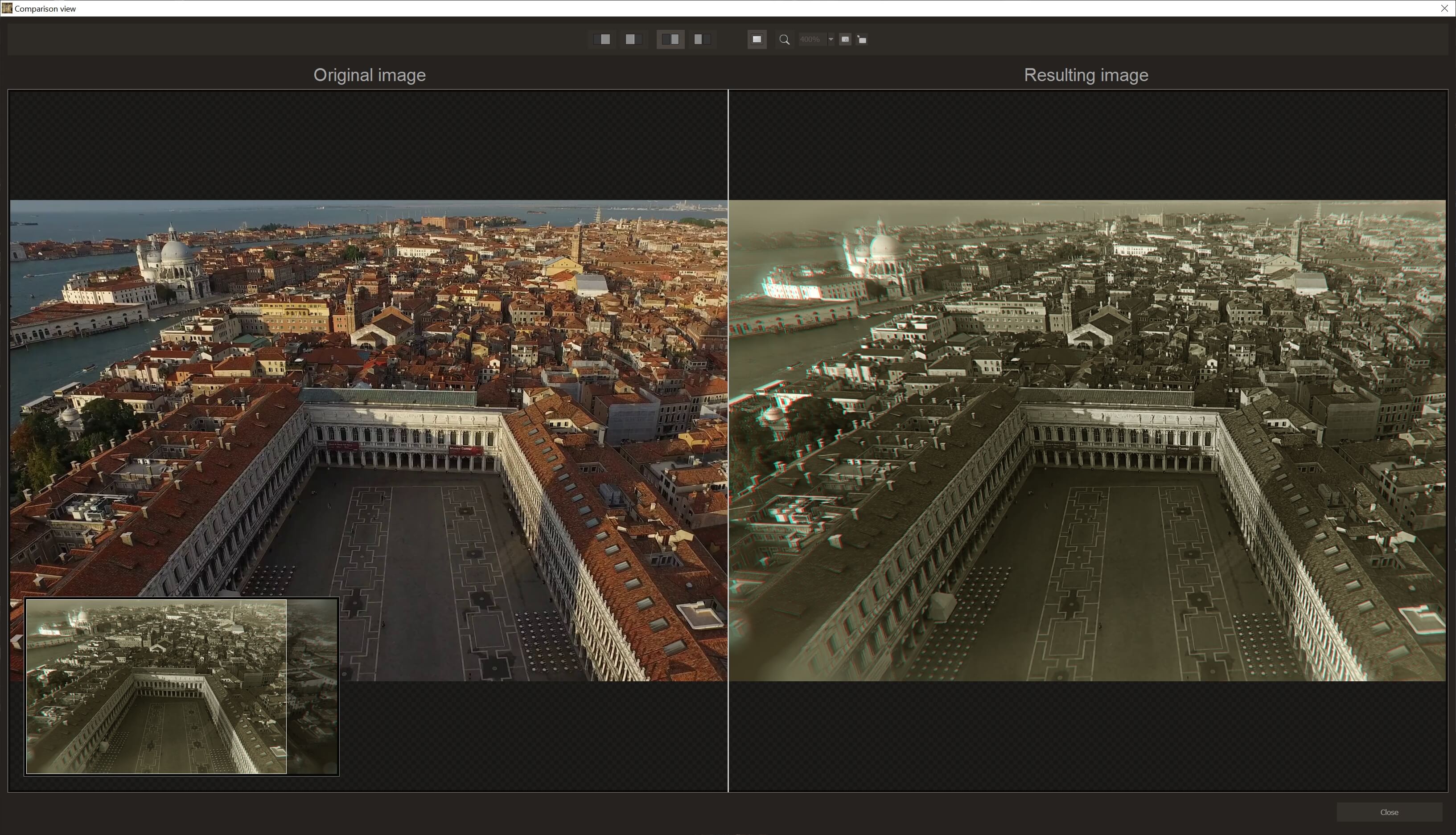Image resolution: width=1456 pixels, height=835 pixels.
Task: Click the Comparison view title bar icon
Action: [x=6, y=8]
